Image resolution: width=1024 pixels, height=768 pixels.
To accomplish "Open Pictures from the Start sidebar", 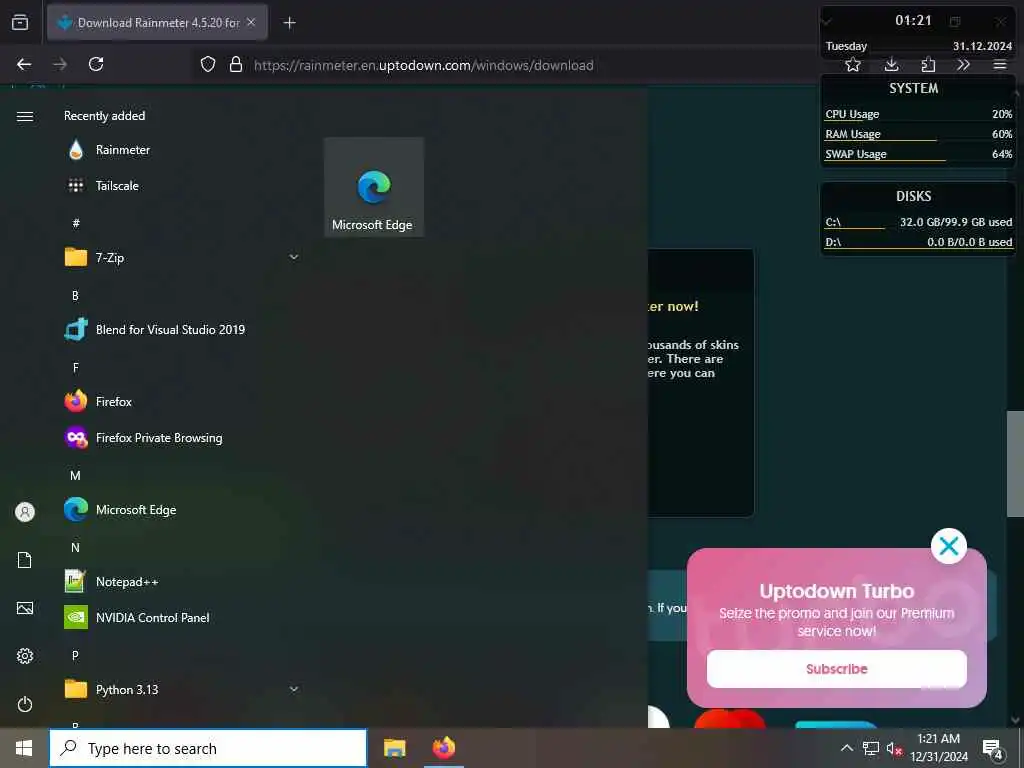I will 25,609.
